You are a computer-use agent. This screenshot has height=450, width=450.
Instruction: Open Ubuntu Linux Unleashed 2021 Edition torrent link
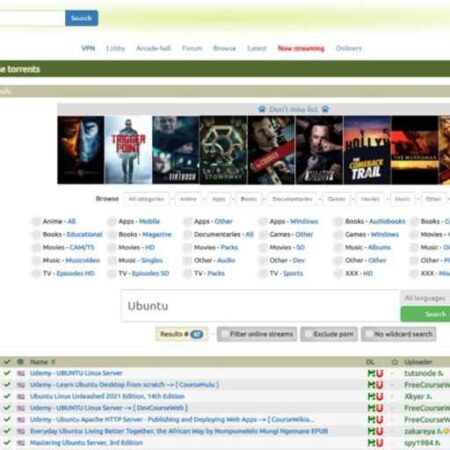pos(107,396)
